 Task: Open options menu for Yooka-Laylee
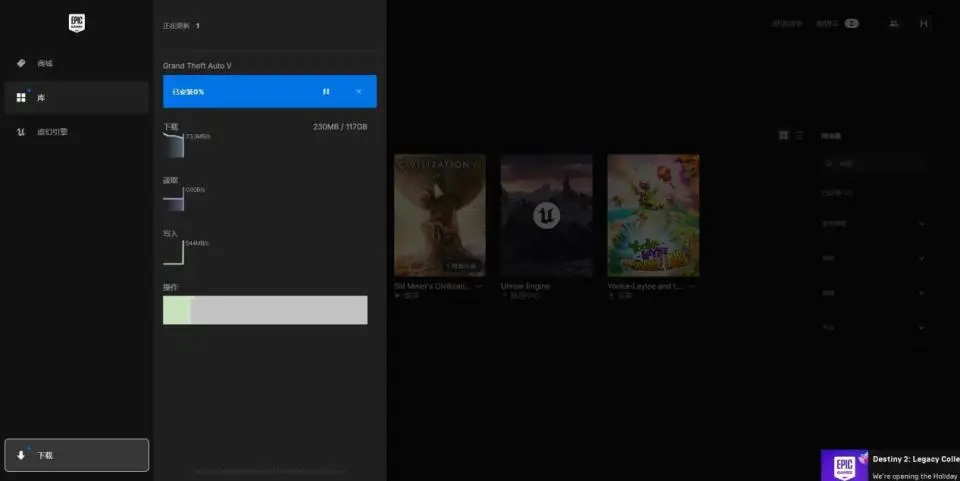pos(692,286)
